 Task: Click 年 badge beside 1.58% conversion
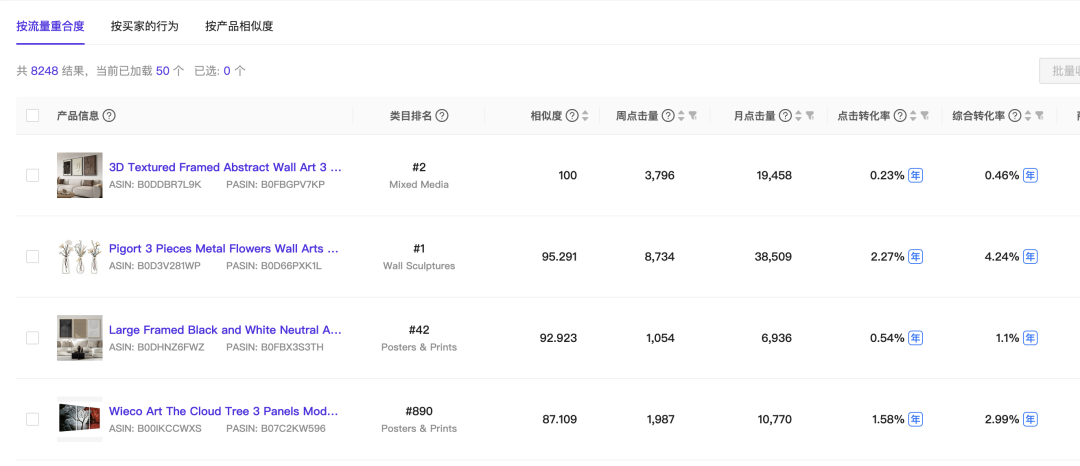click(915, 419)
